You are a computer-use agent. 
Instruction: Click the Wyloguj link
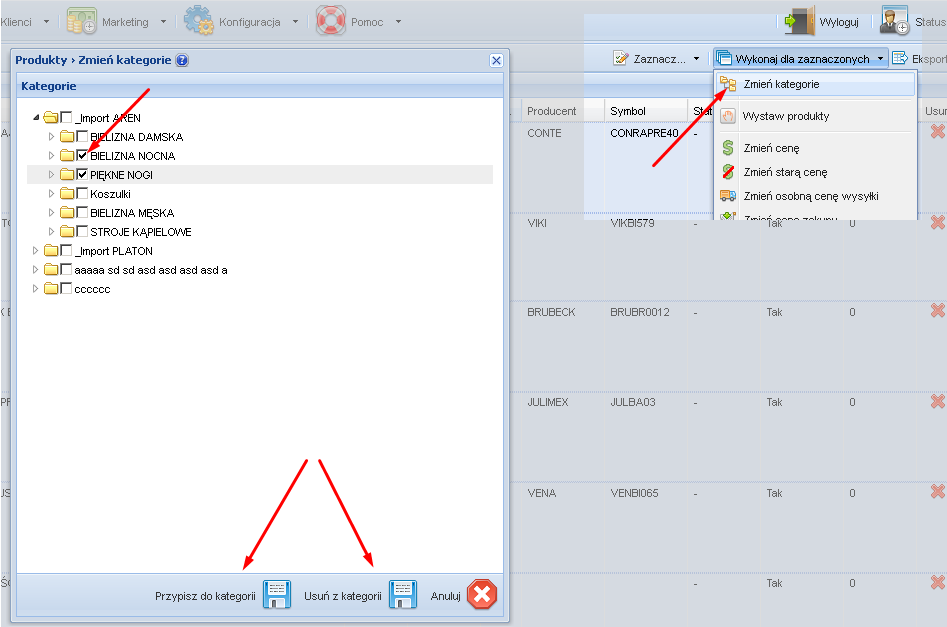coord(839,22)
